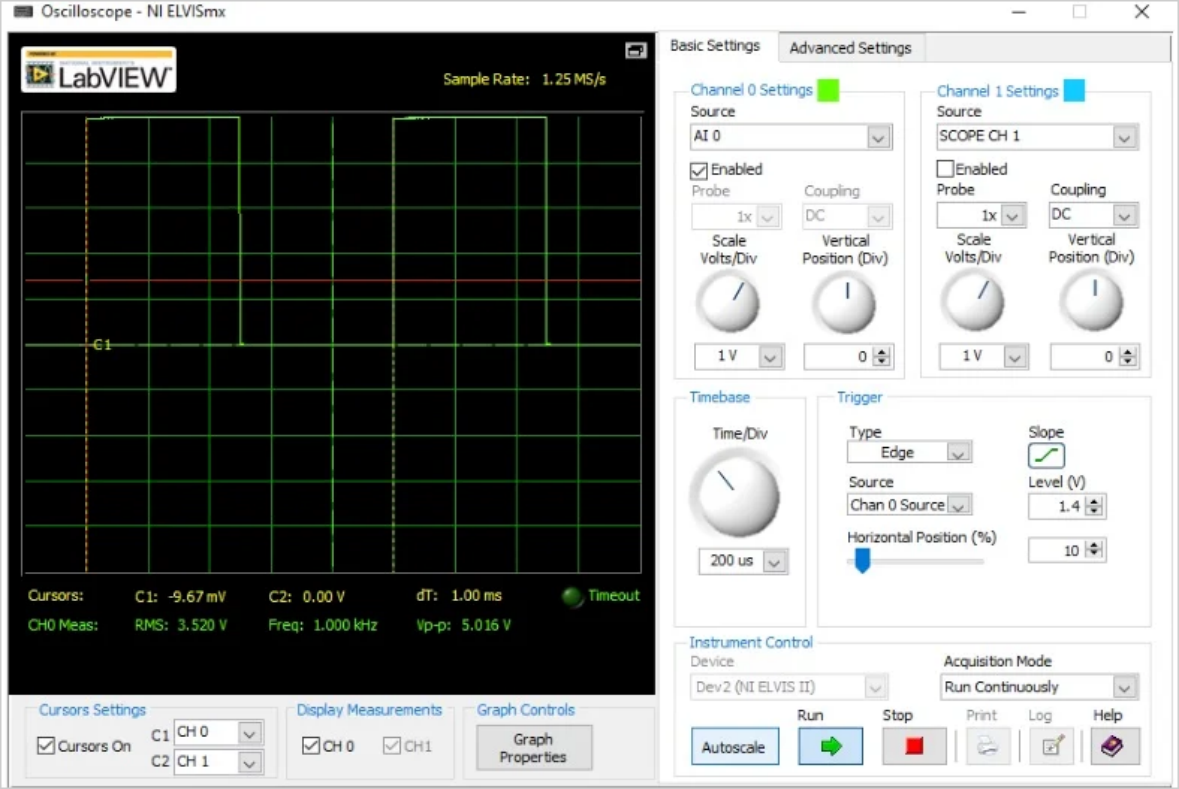Click the C2 0.00 V cursor readout
This screenshot has width=1179, height=789.
tap(306, 596)
